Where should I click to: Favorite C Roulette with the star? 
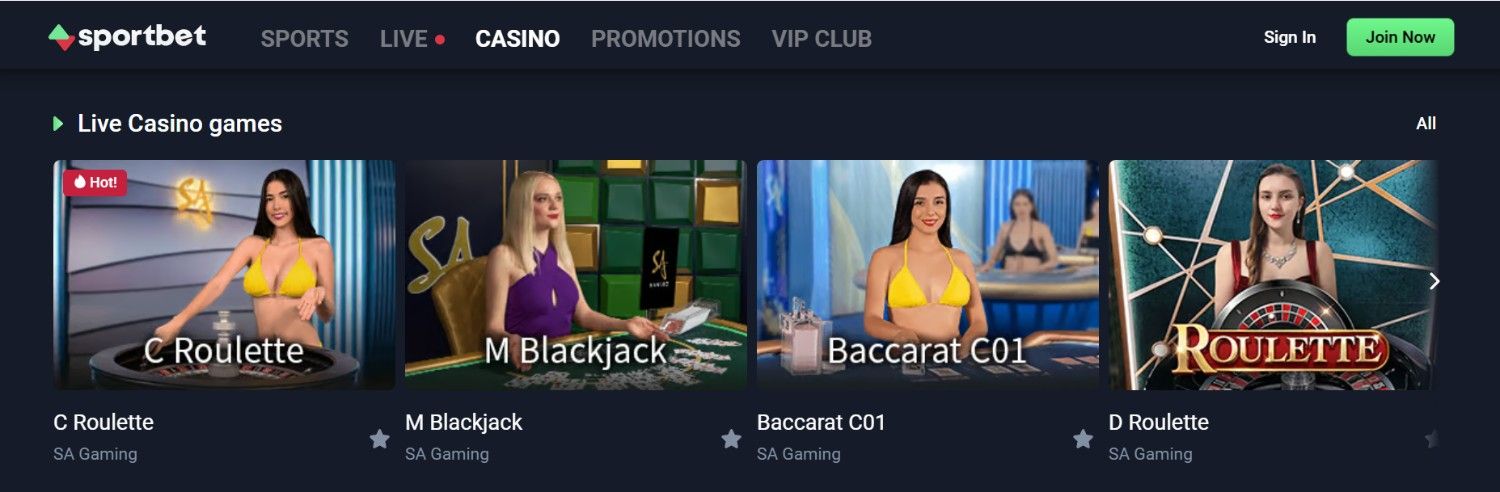[x=379, y=438]
